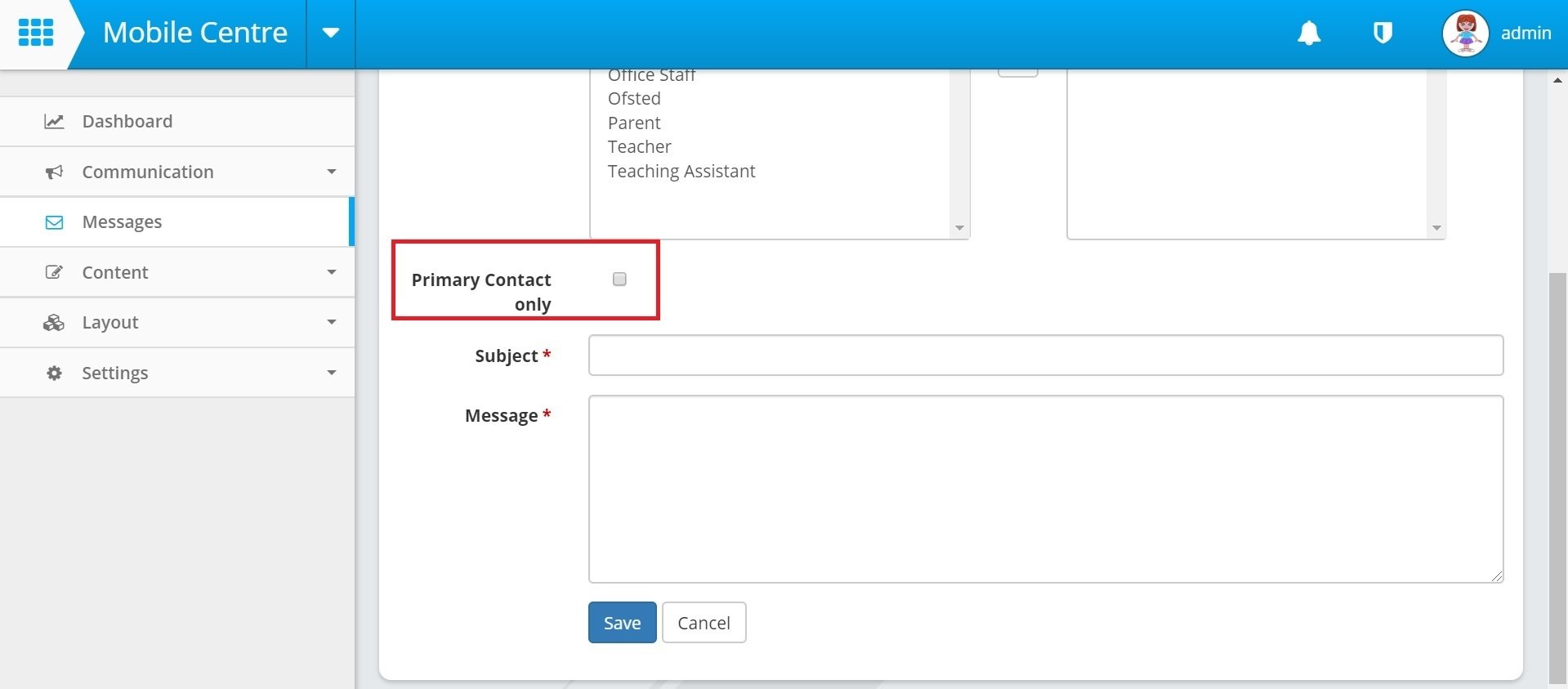Click the Layout cubes icon
The height and width of the screenshot is (689, 1568).
point(54,323)
